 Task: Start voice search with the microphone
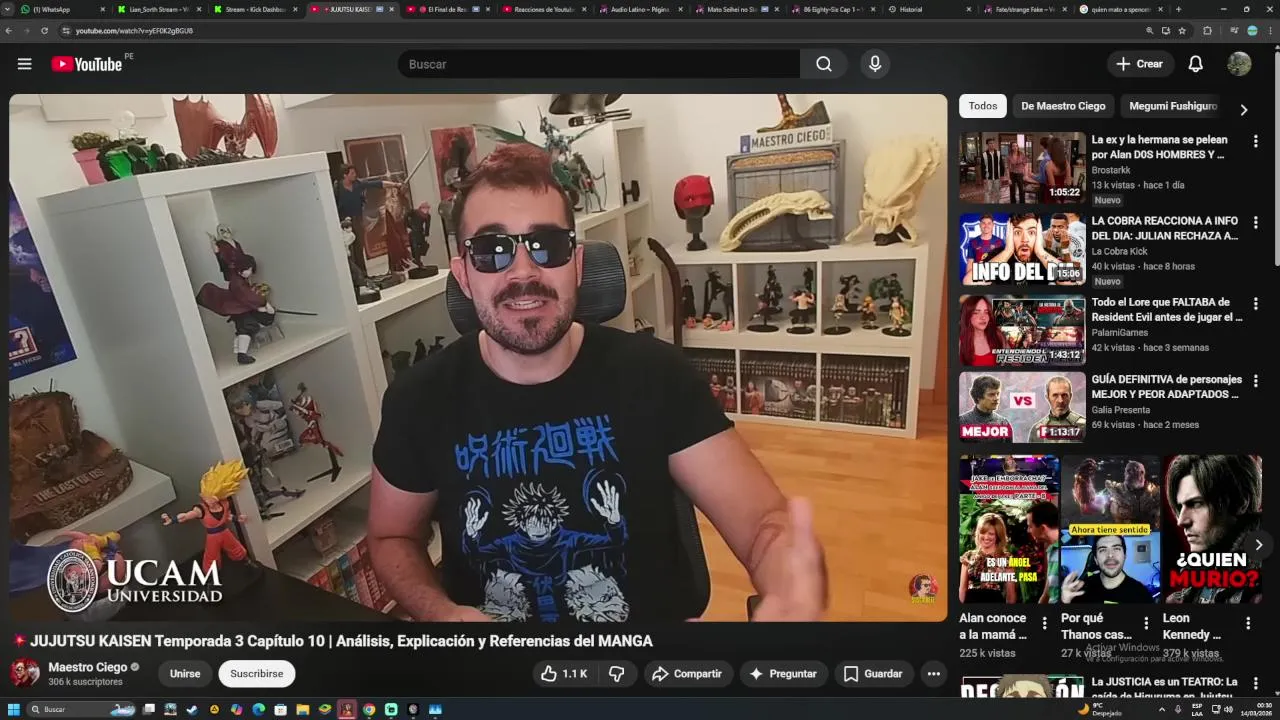pos(875,64)
